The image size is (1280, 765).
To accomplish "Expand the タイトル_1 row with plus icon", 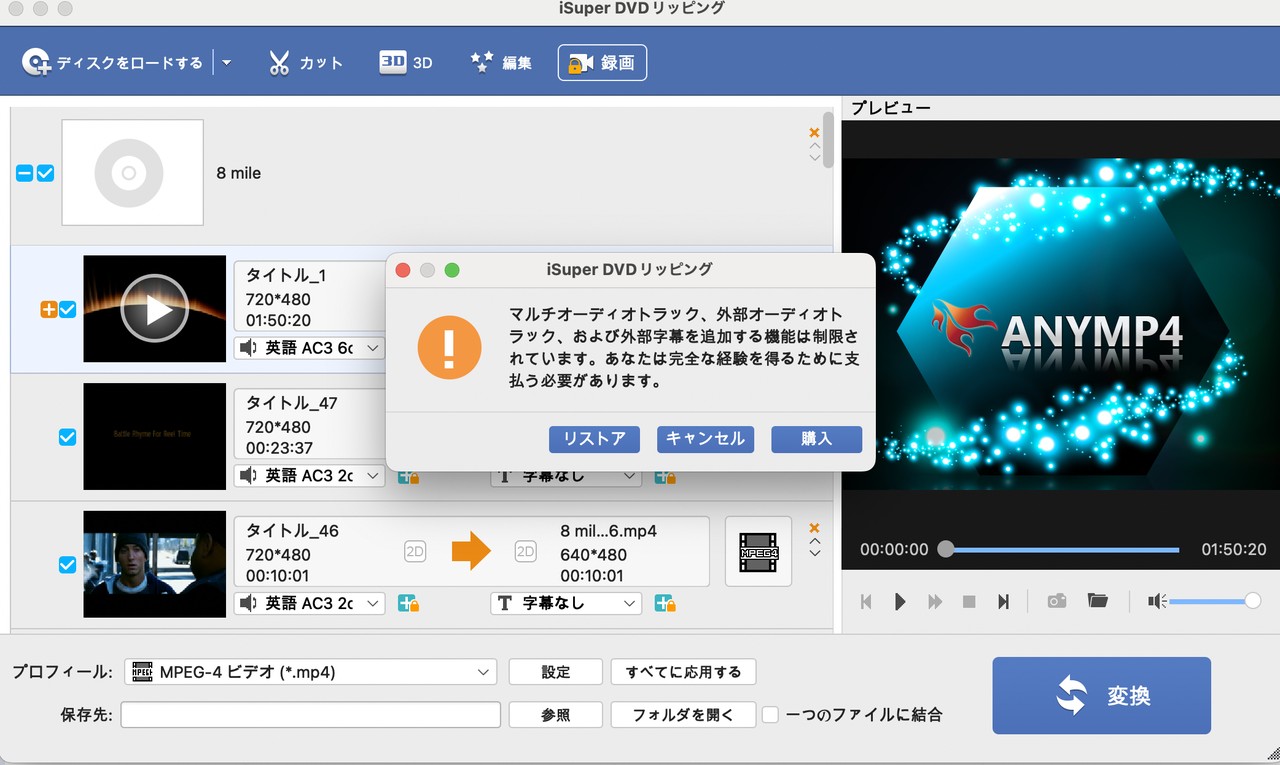I will pyautogui.click(x=48, y=309).
